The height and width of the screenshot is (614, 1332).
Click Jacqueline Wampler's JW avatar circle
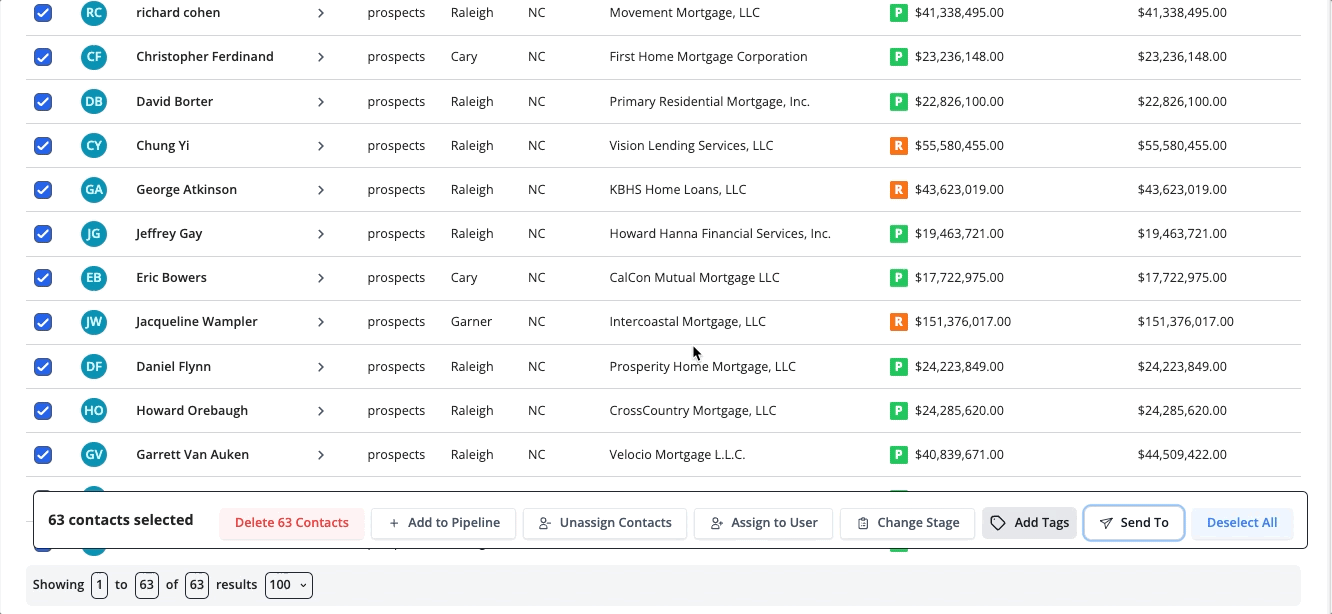tap(93, 321)
